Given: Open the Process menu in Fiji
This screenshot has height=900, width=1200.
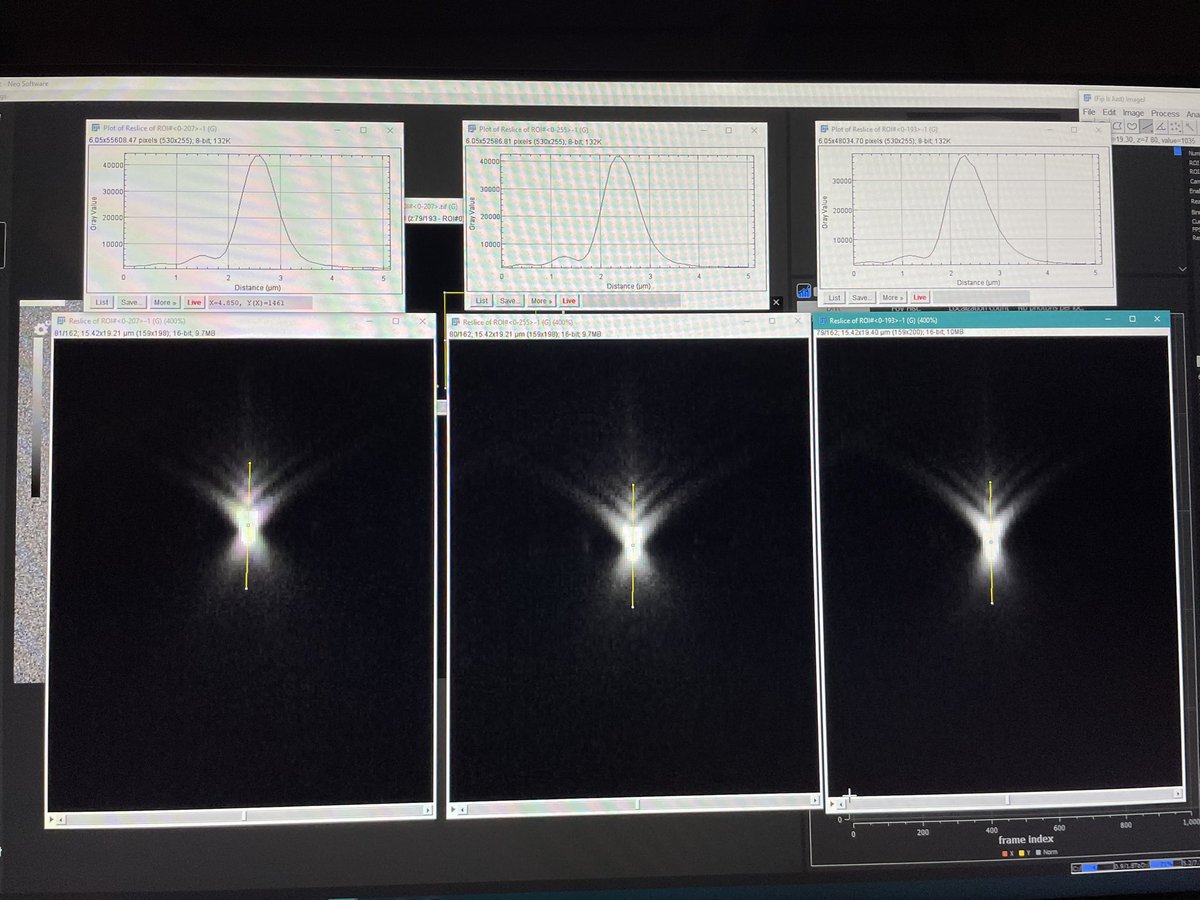Looking at the screenshot, I should point(1166,113).
